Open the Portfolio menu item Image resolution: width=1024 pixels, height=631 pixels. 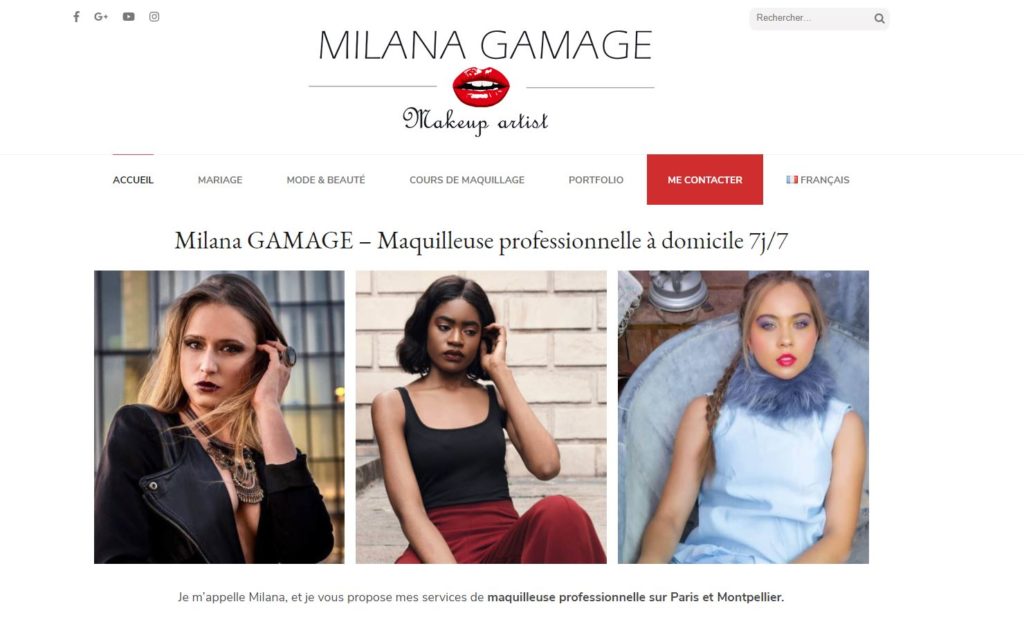pyautogui.click(x=596, y=180)
